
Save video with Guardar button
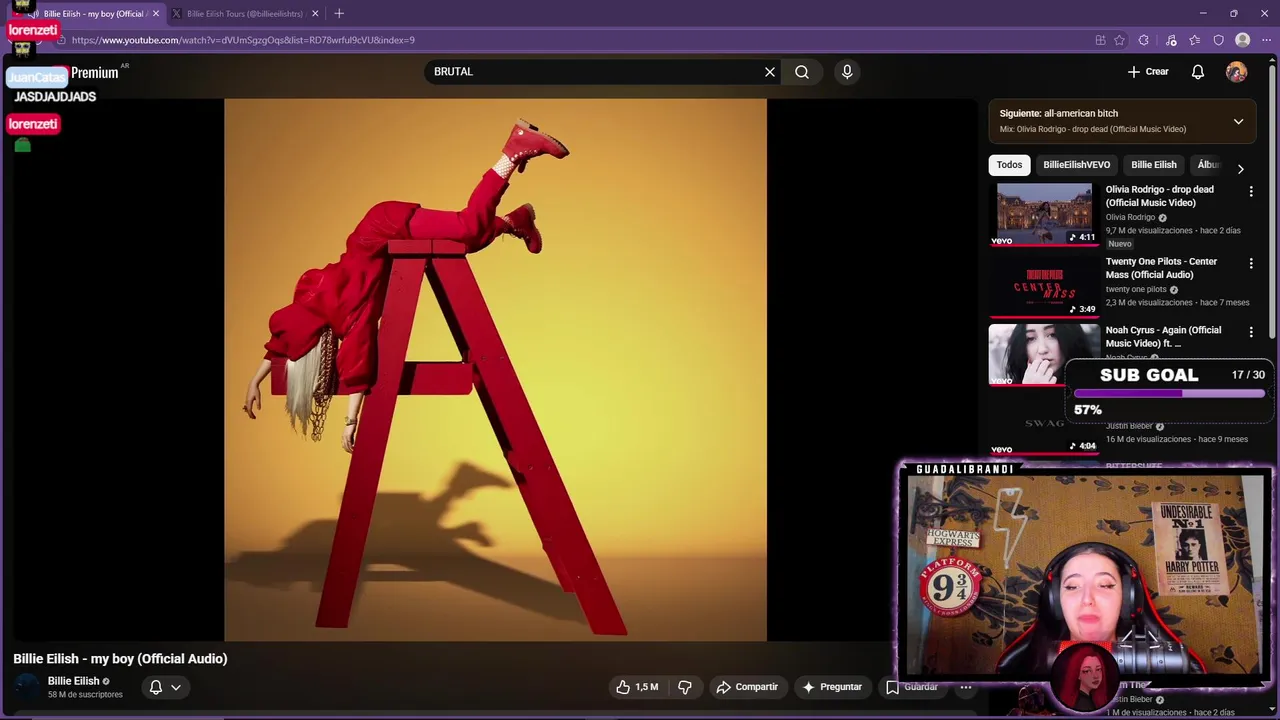coord(912,687)
